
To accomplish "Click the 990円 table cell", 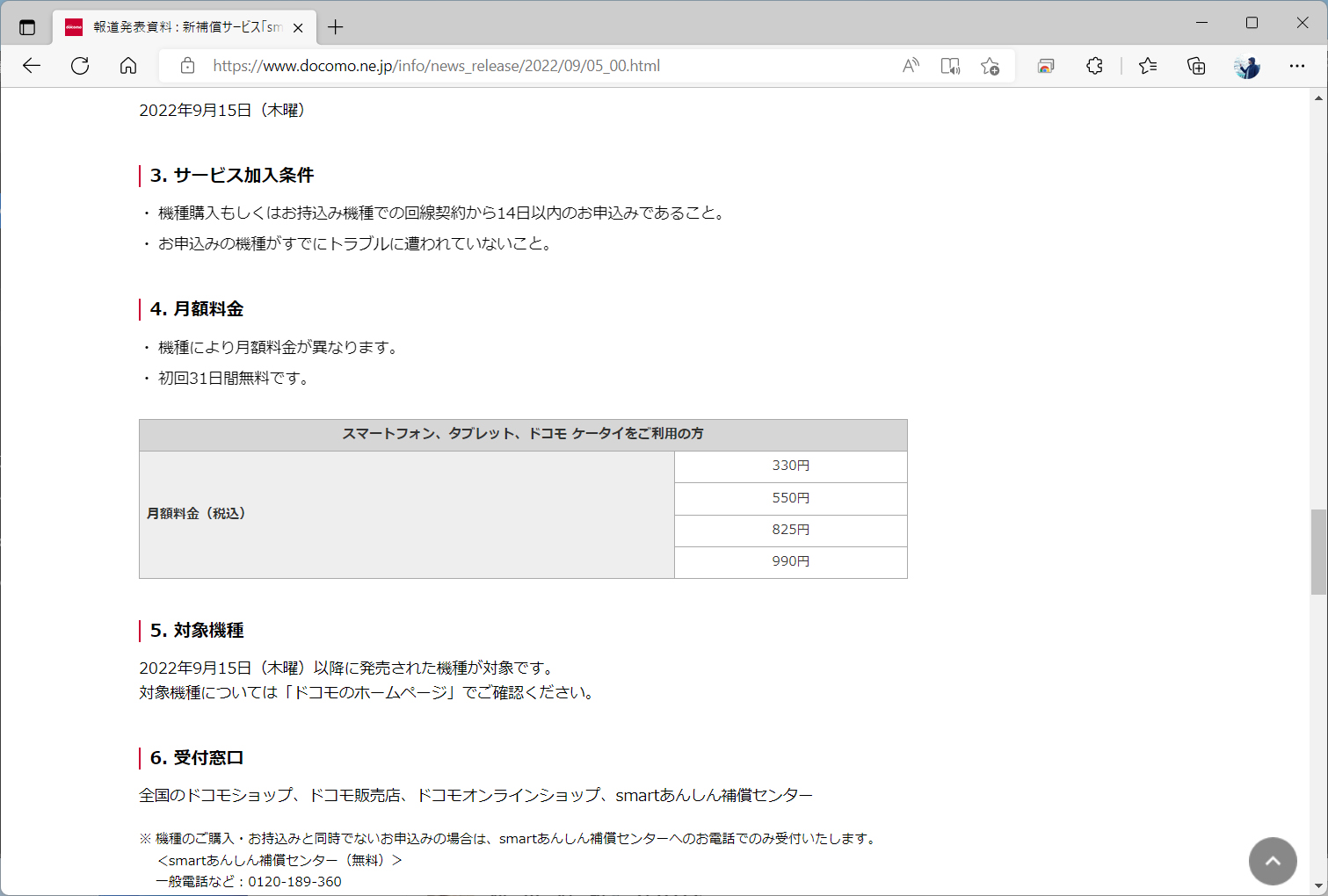I will (791, 562).
